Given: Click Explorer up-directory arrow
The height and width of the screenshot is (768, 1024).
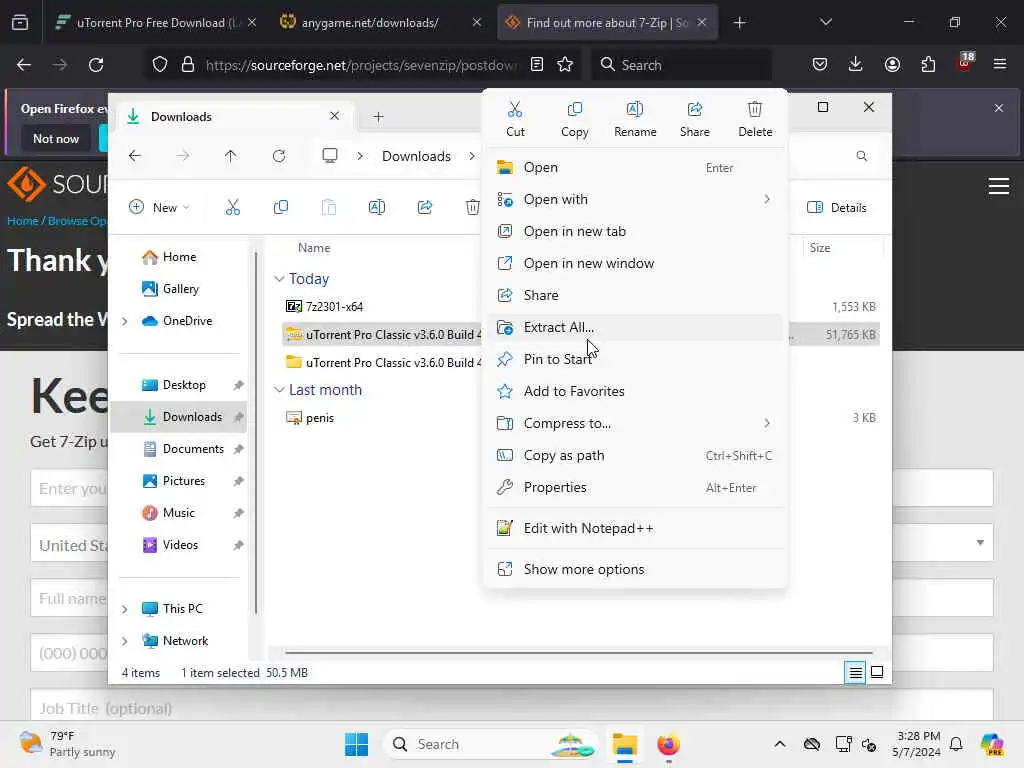Looking at the screenshot, I should coord(231,156).
